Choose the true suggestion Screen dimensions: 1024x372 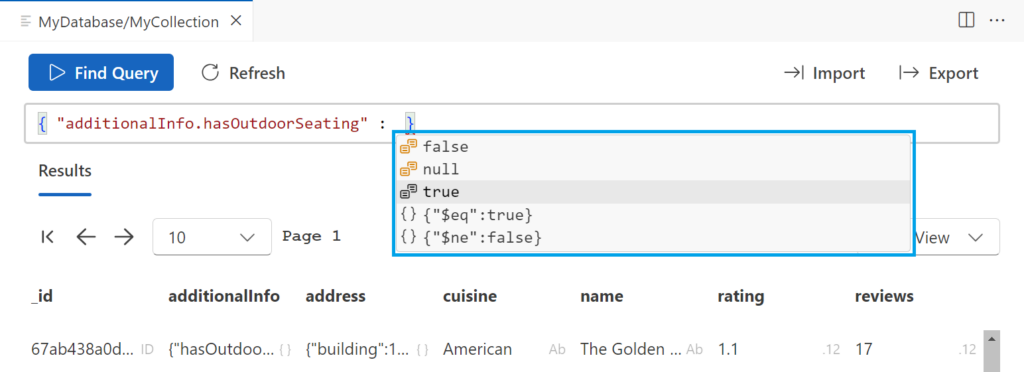[653, 193]
